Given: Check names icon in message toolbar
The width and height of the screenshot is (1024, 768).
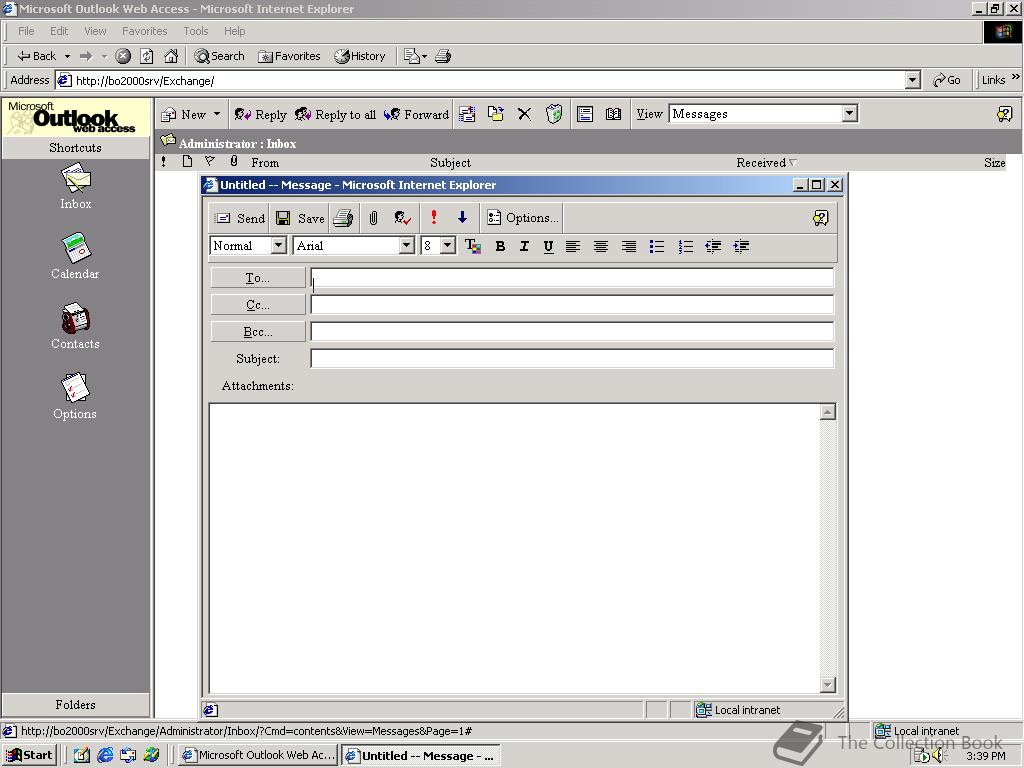Looking at the screenshot, I should (x=402, y=218).
